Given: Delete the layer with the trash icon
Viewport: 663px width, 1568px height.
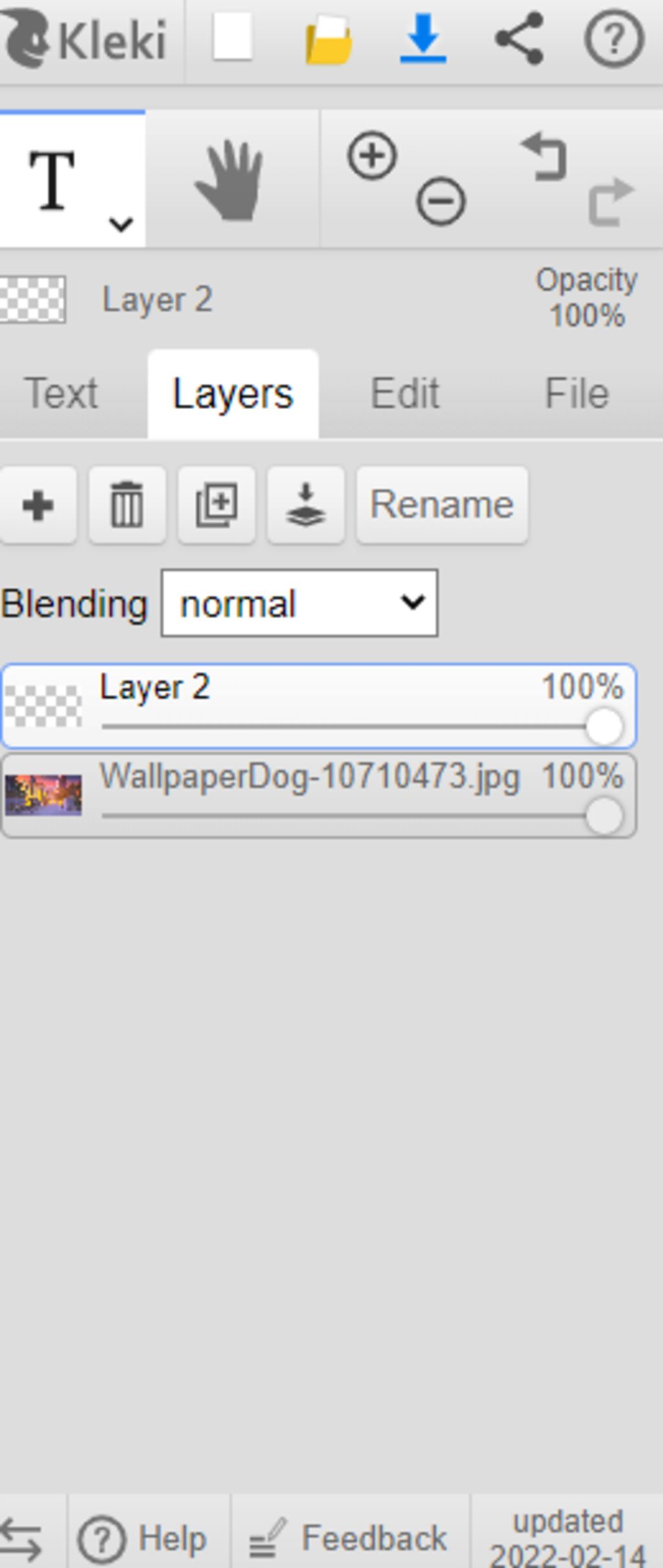Looking at the screenshot, I should click(x=127, y=505).
